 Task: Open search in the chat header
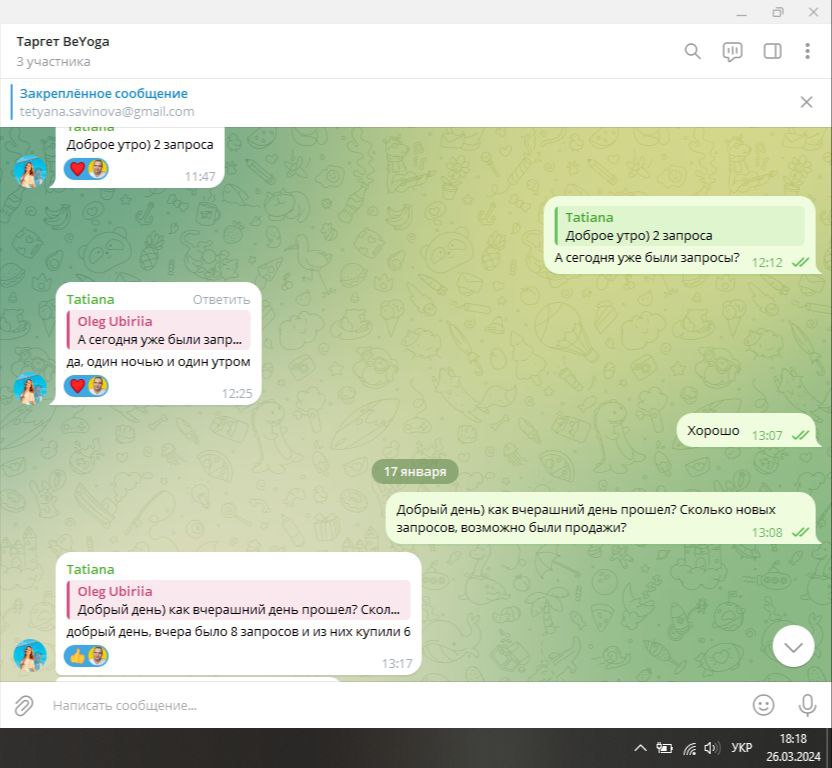pos(692,51)
